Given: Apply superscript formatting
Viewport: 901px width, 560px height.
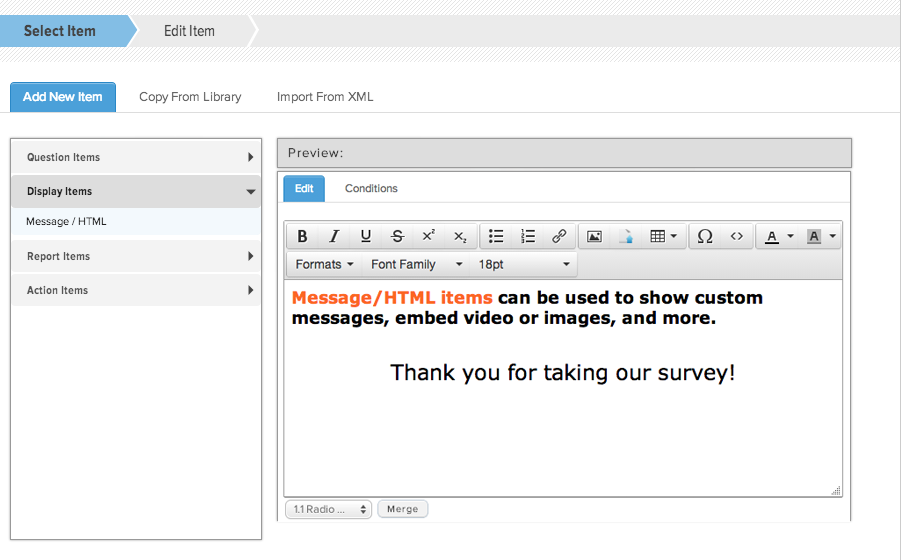Looking at the screenshot, I should point(429,236).
